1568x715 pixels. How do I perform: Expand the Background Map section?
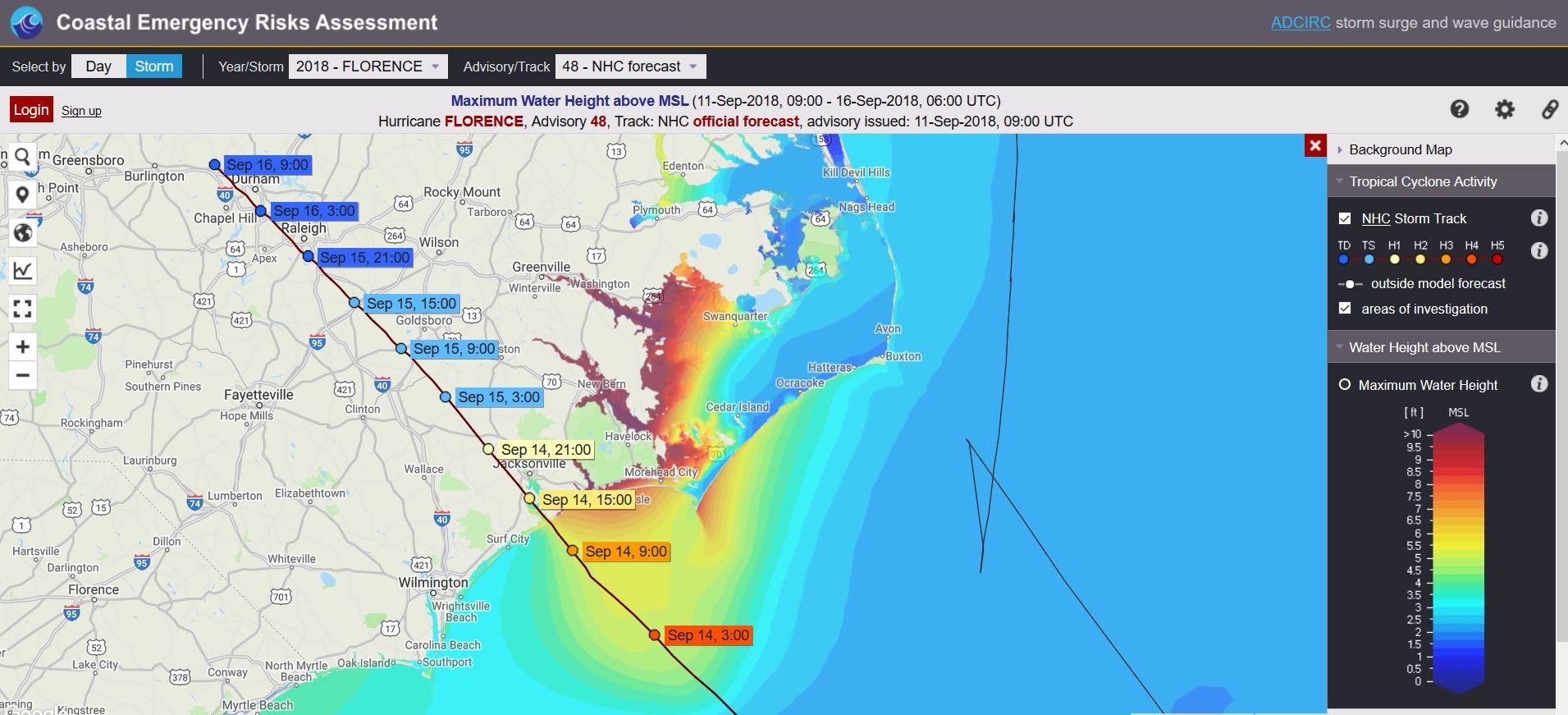[x=1441, y=149]
